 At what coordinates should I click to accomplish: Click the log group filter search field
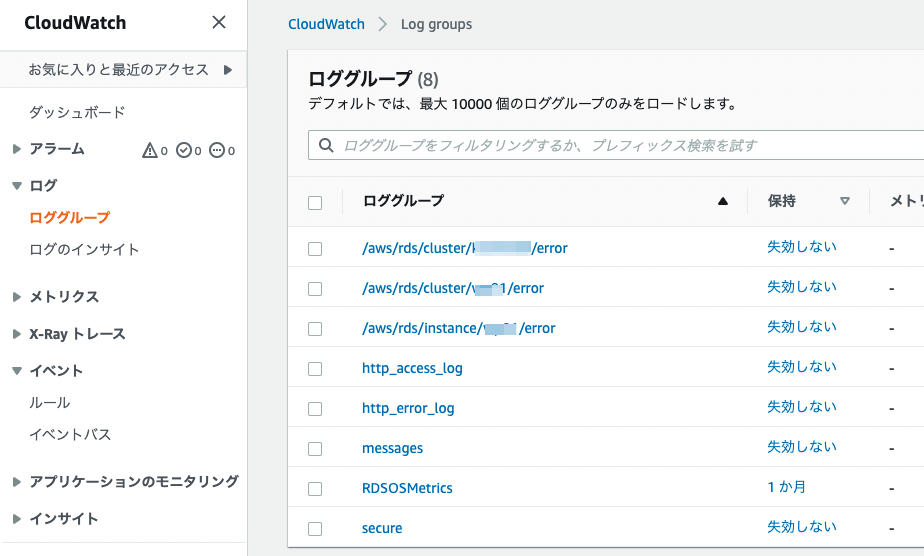620,145
